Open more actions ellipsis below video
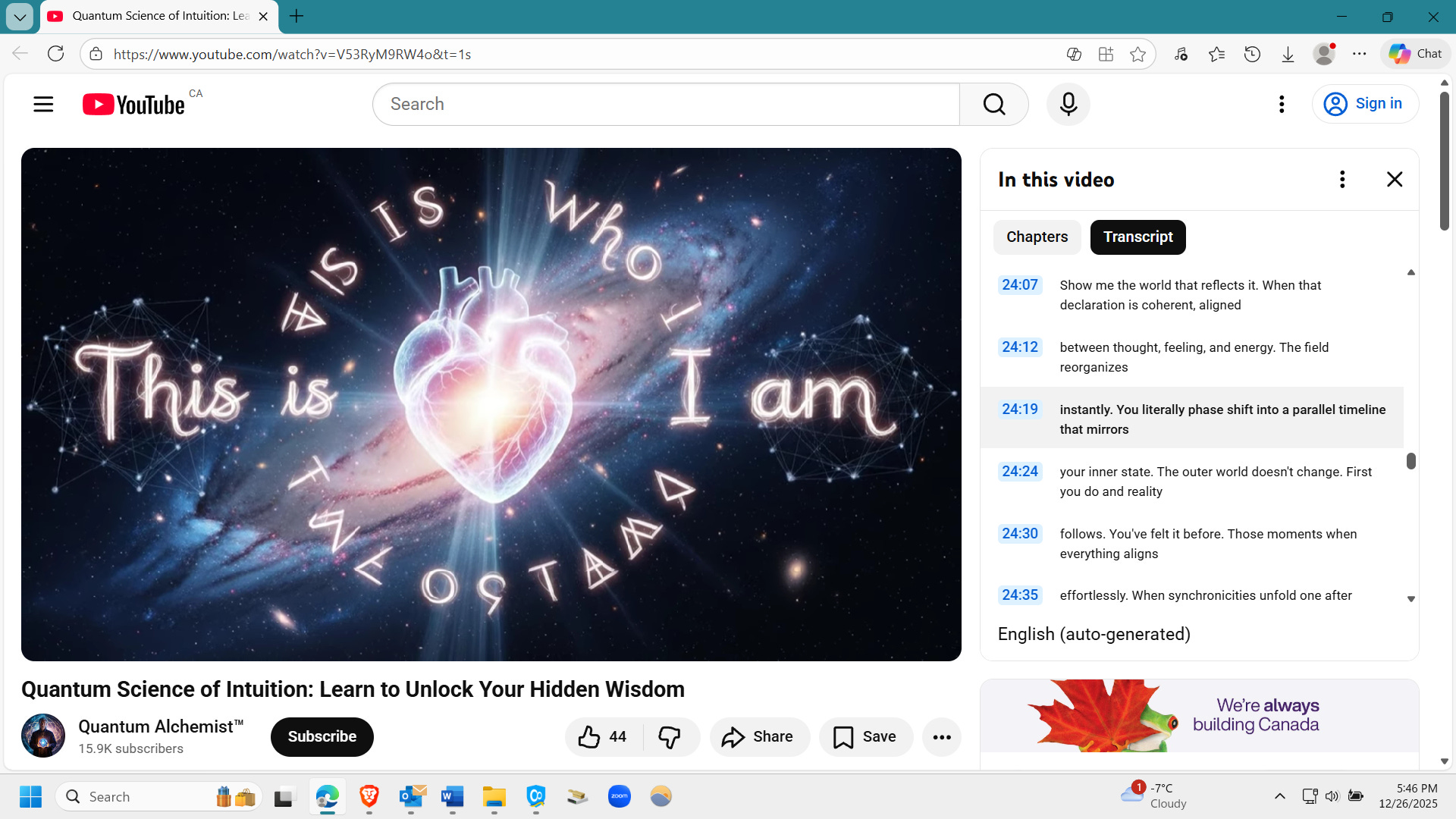 click(x=941, y=737)
